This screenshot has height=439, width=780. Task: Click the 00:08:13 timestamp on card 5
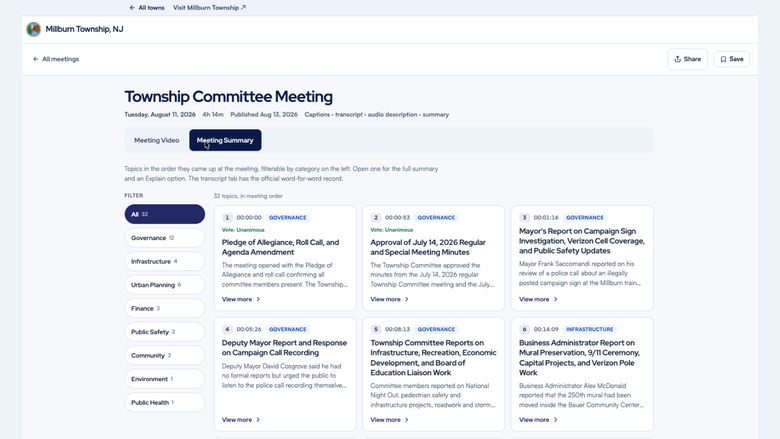pyautogui.click(x=397, y=329)
